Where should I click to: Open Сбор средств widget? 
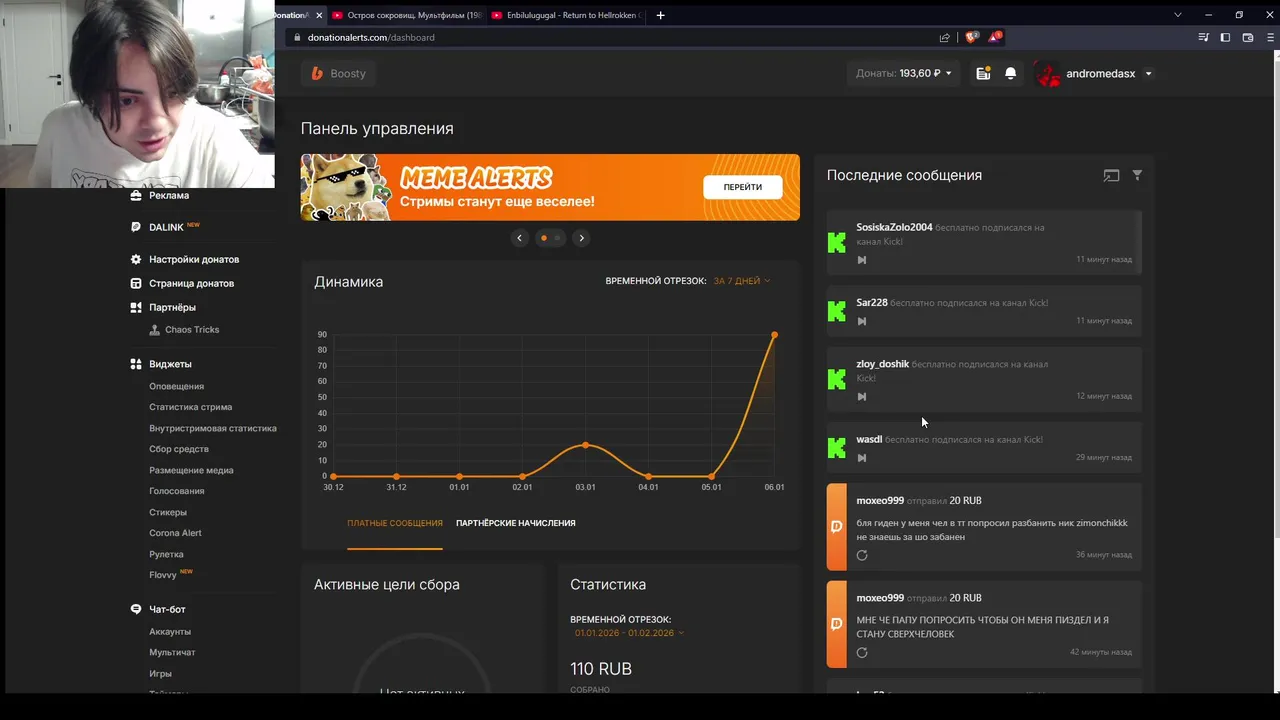[179, 449]
